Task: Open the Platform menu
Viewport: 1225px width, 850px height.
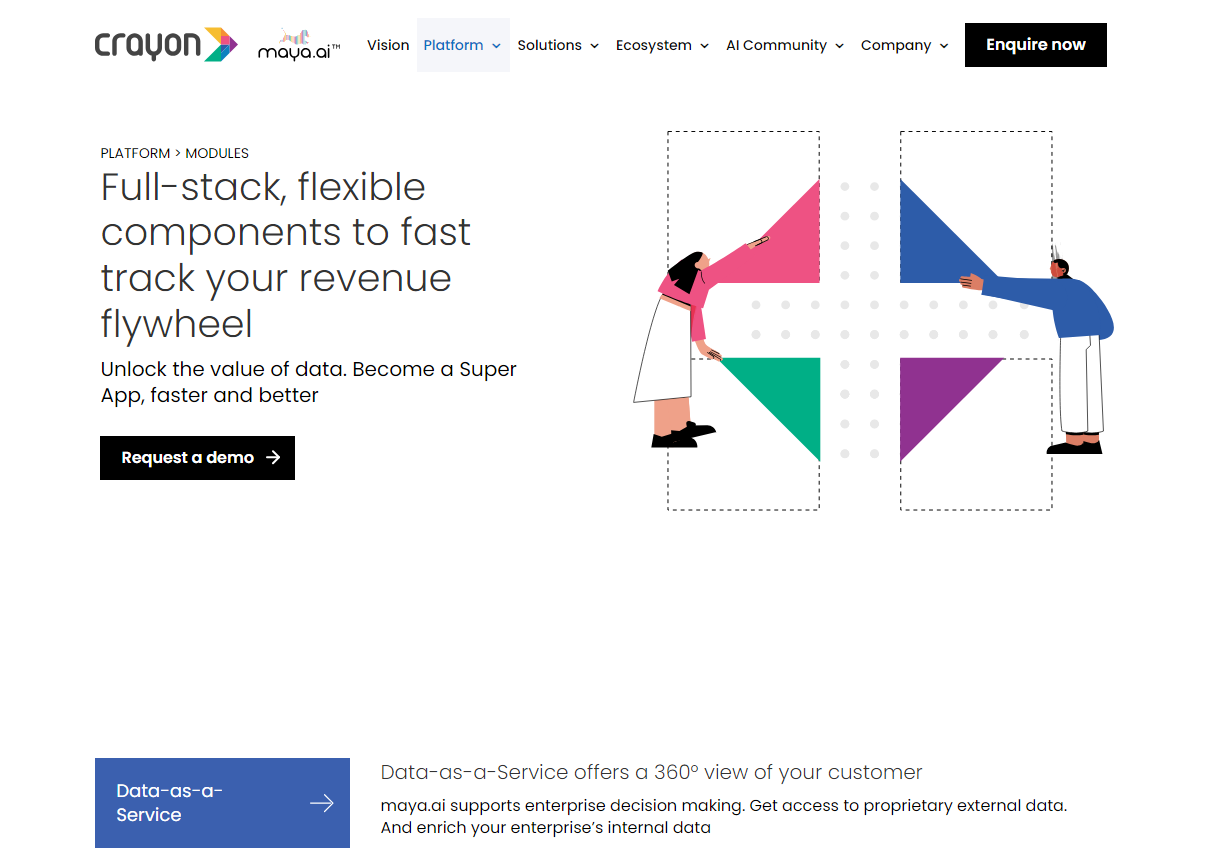Action: [x=453, y=45]
